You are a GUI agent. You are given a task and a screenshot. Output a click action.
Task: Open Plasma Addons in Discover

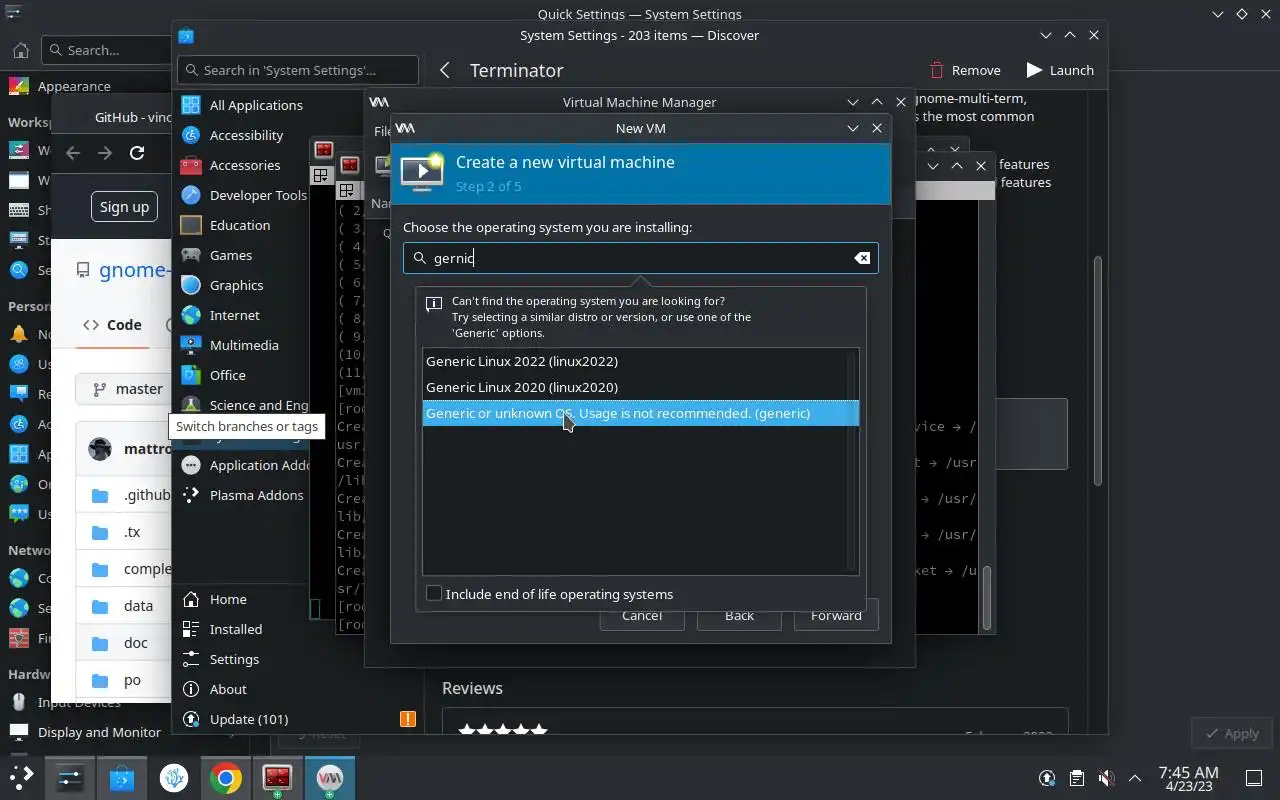click(x=243, y=495)
